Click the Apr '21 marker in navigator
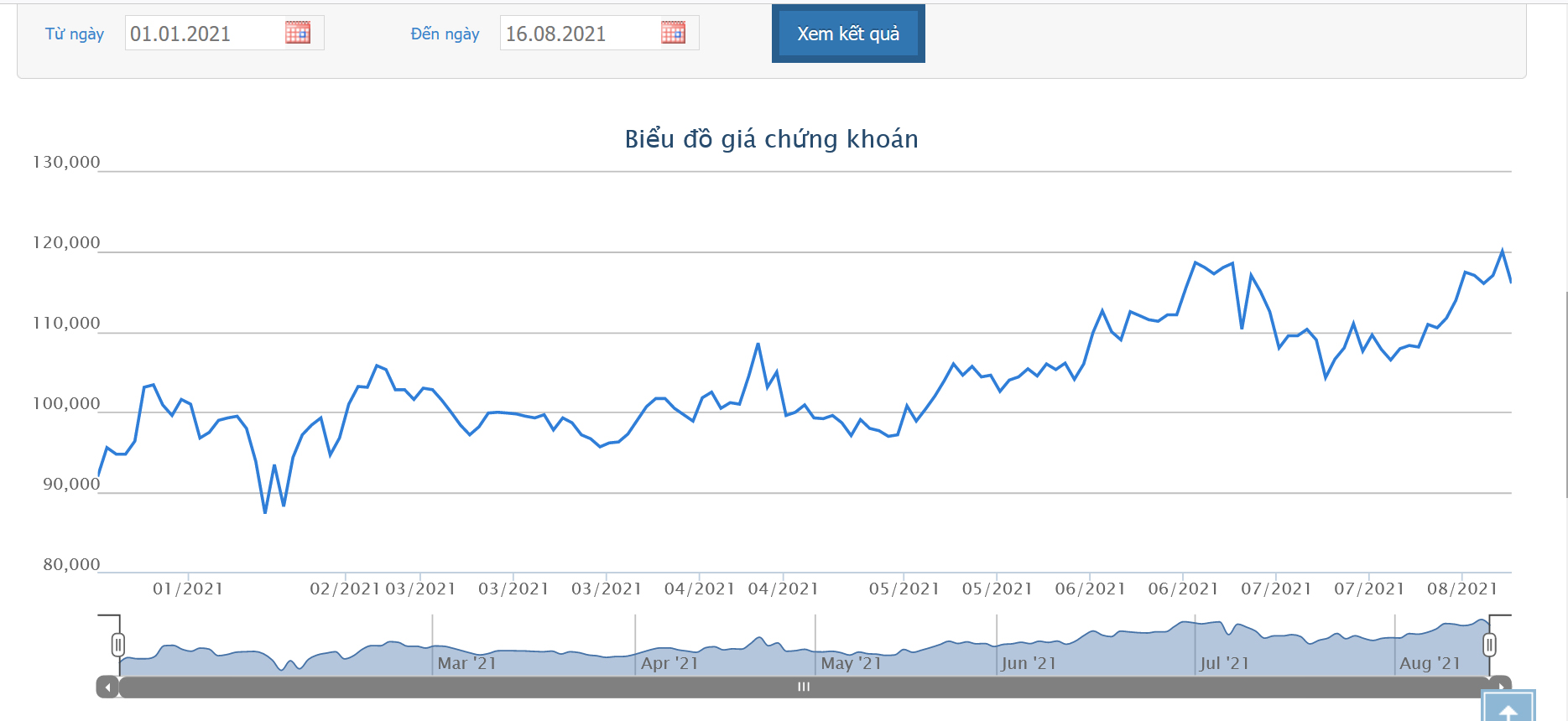Screen dimensions: 1568x721 pos(669,663)
